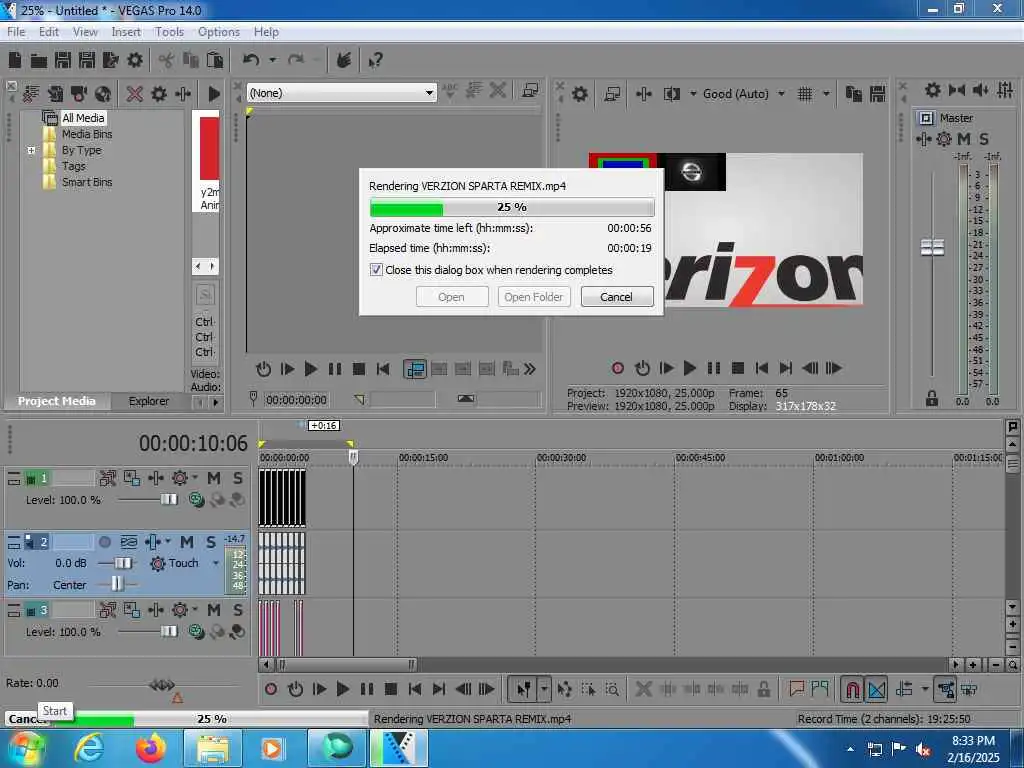The width and height of the screenshot is (1024, 768).
Task: Toggle Close this dialog box when rendering completes
Action: click(376, 270)
